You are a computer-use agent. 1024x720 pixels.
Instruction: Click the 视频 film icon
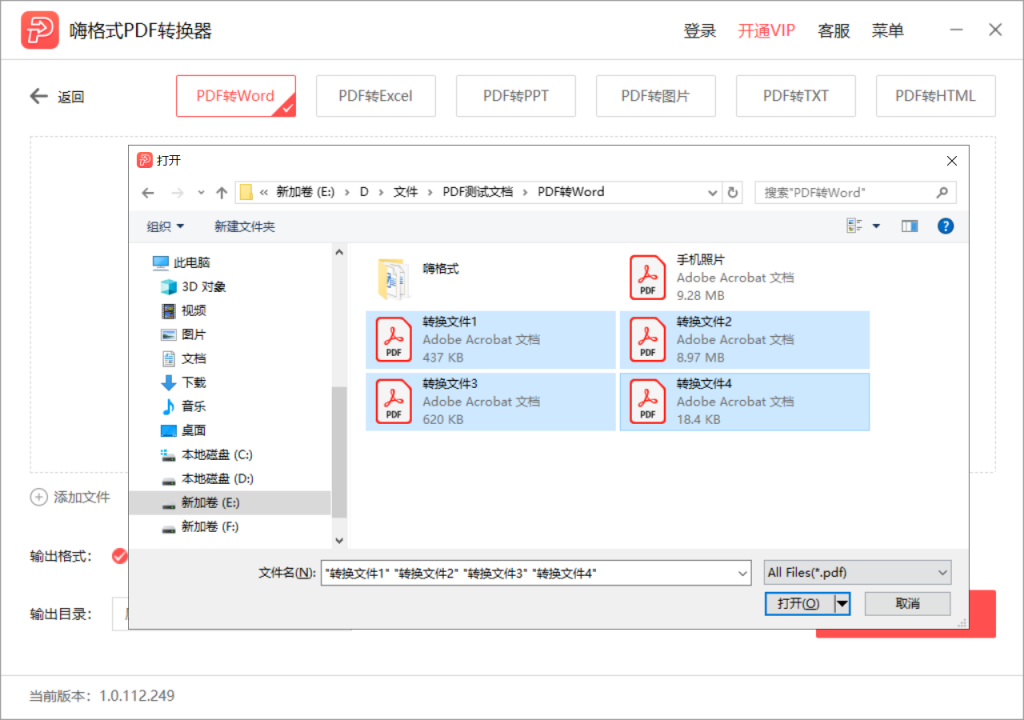[x=168, y=310]
